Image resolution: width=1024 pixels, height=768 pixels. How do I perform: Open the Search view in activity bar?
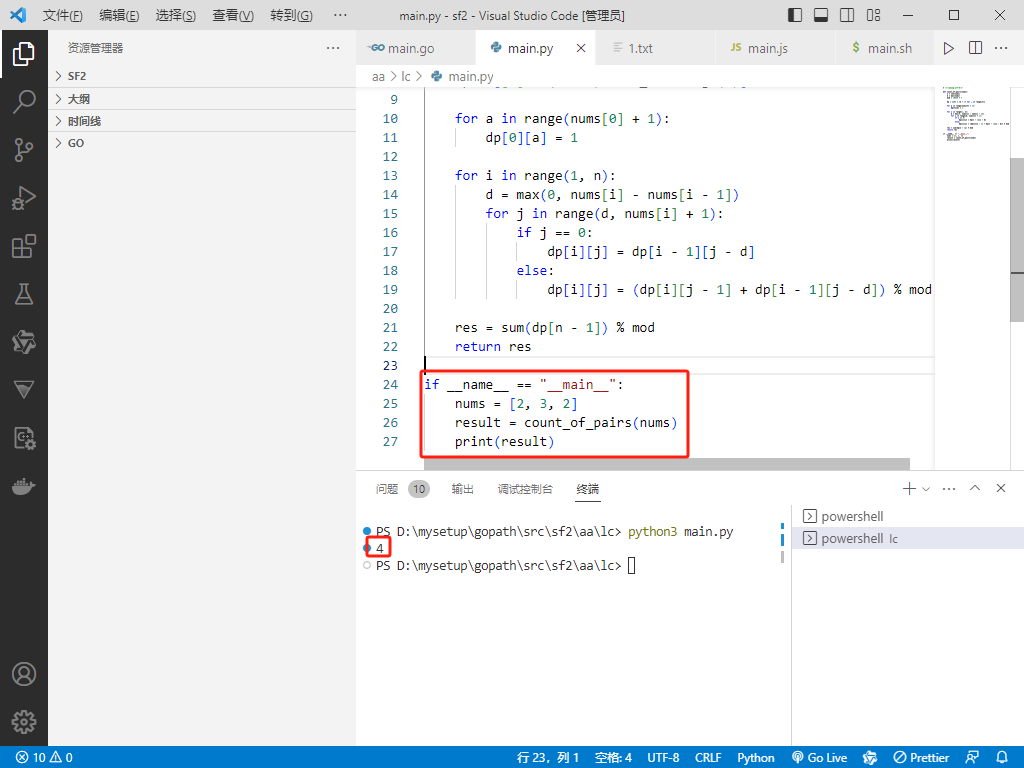click(24, 102)
